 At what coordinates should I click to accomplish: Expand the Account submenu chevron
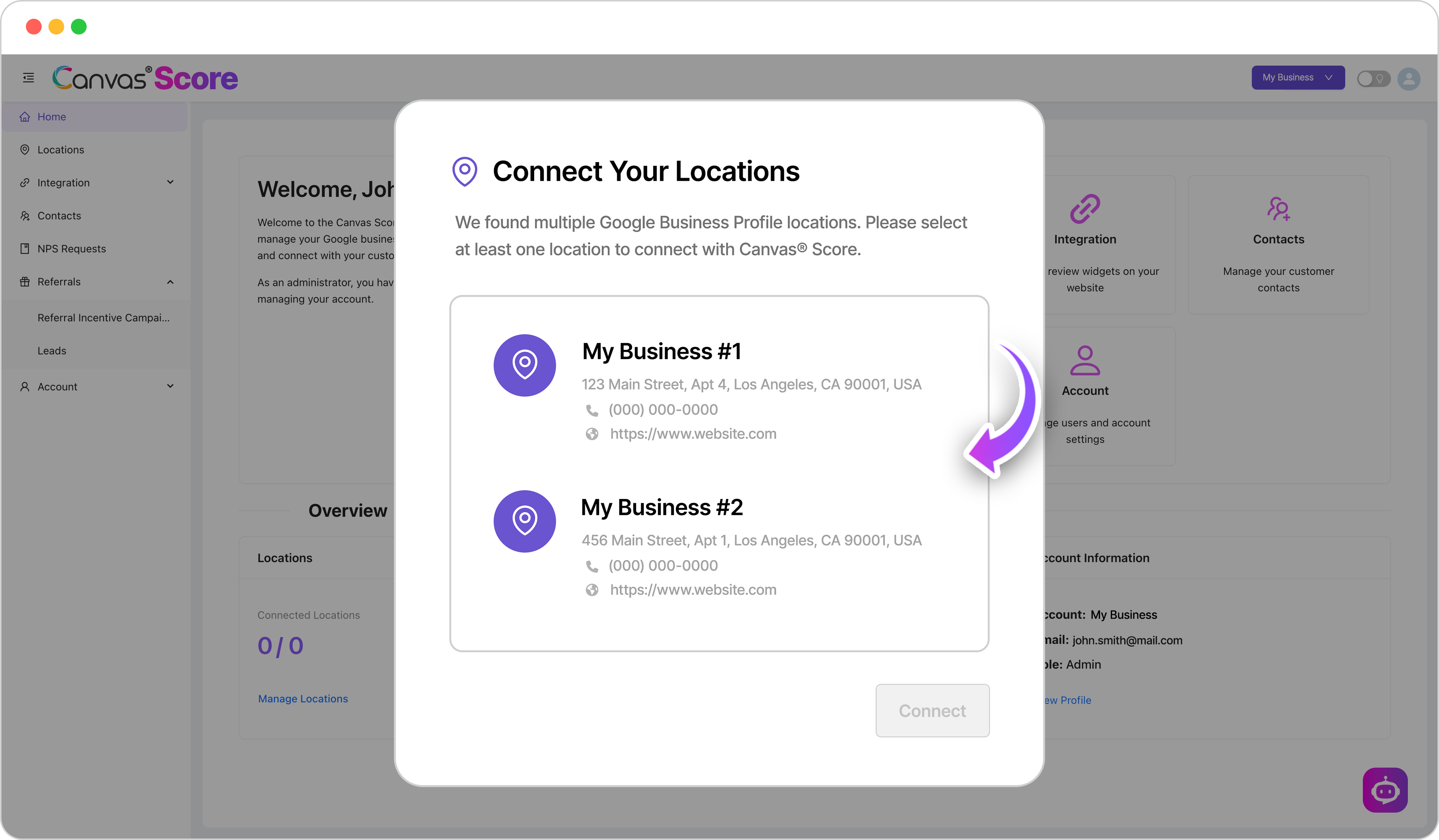coord(170,386)
